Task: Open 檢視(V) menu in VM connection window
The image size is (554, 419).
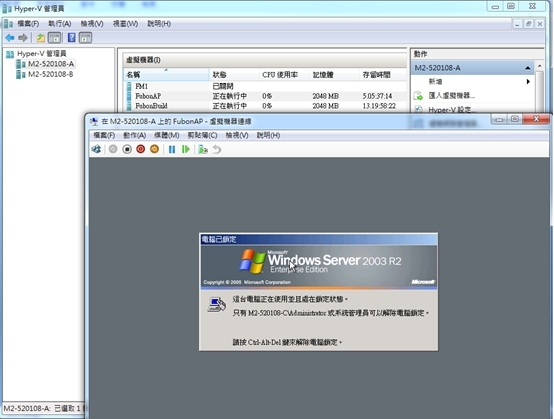Action: [x=237, y=135]
